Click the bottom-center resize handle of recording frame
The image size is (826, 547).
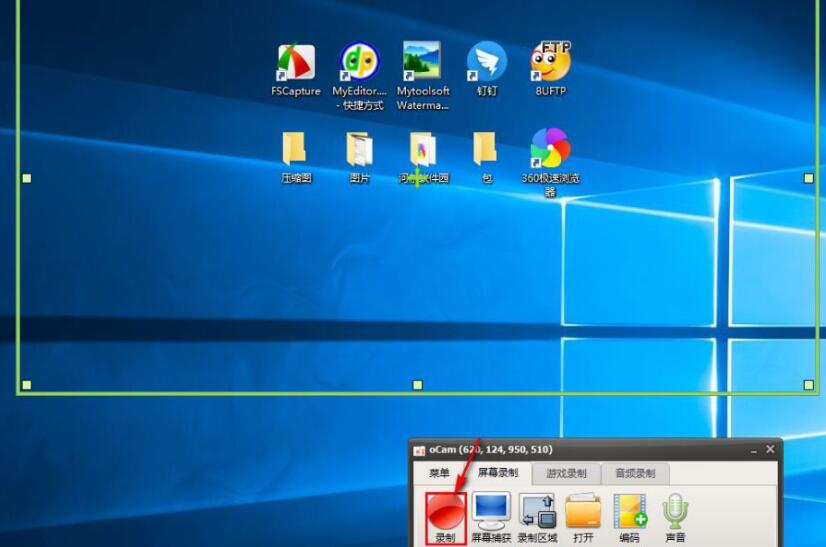point(418,385)
